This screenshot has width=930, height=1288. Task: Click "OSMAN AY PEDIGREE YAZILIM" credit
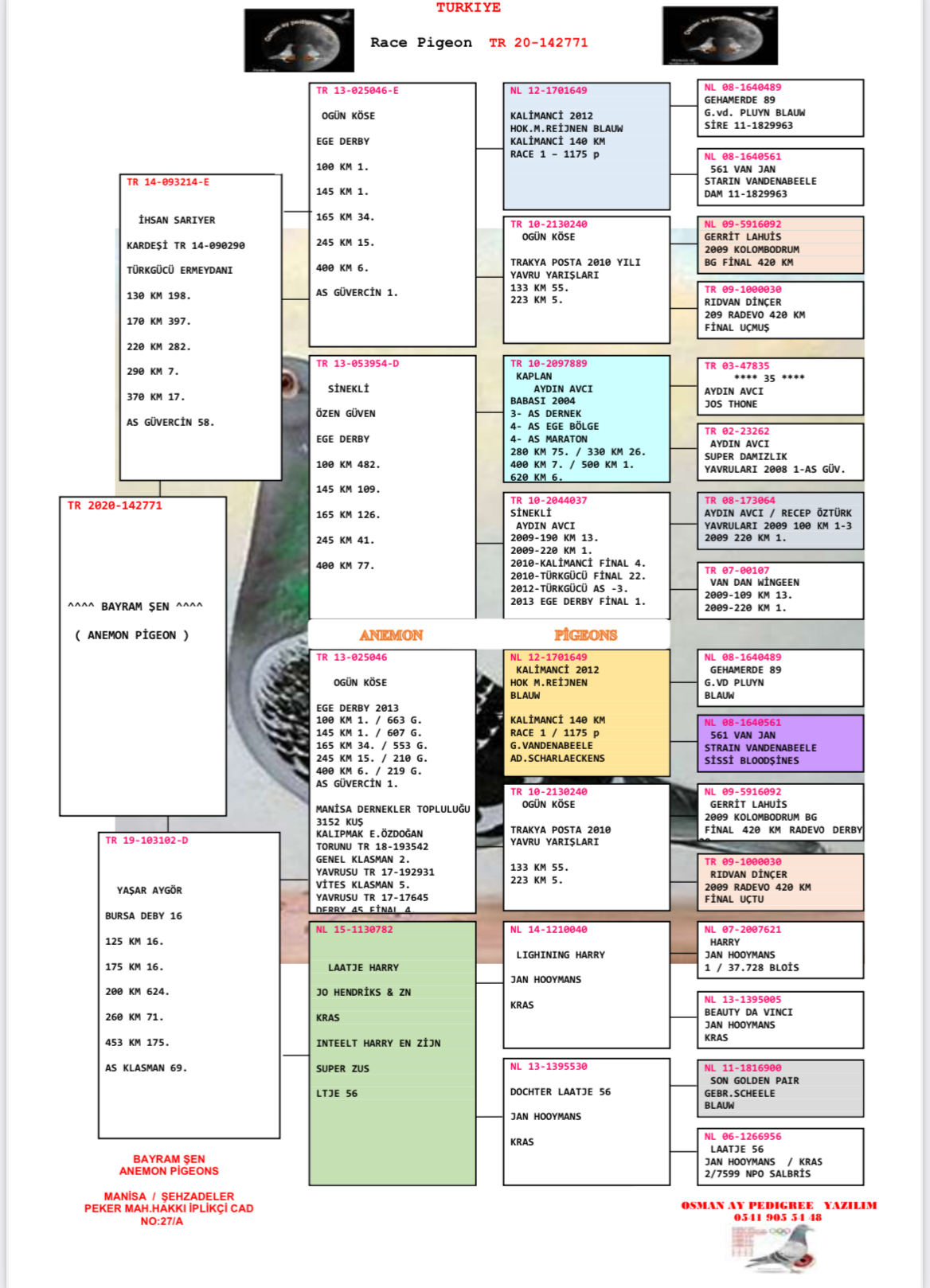[779, 1205]
